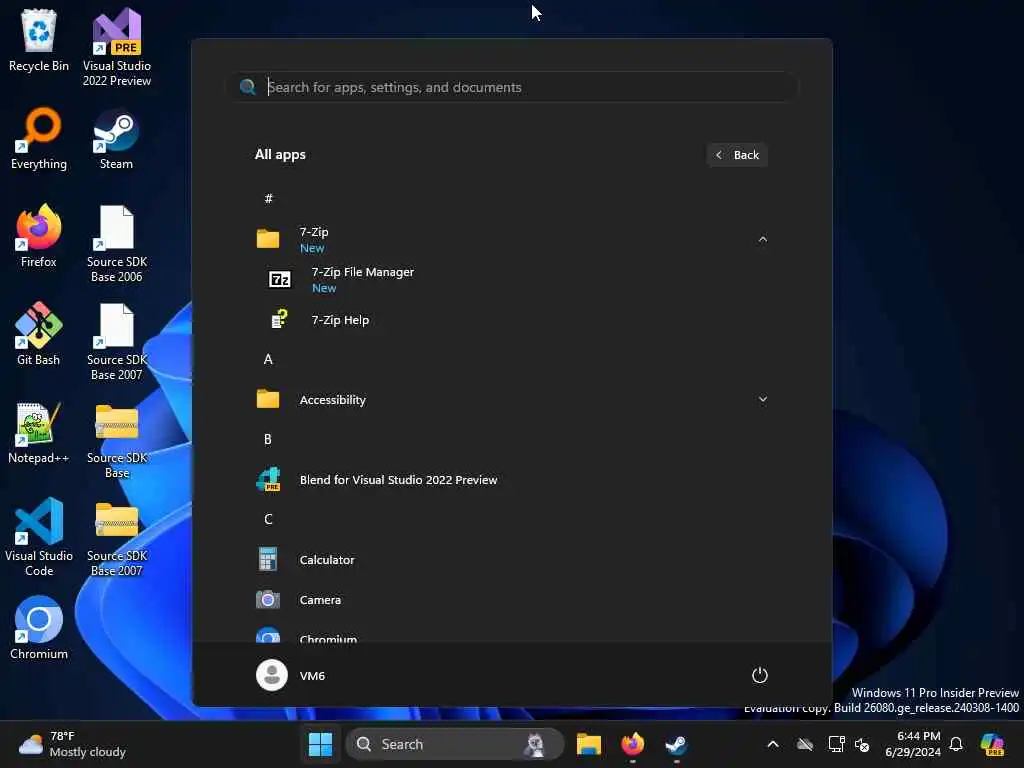Viewport: 1024px width, 768px height.
Task: Open the notifications bell in system tray
Action: click(956, 744)
